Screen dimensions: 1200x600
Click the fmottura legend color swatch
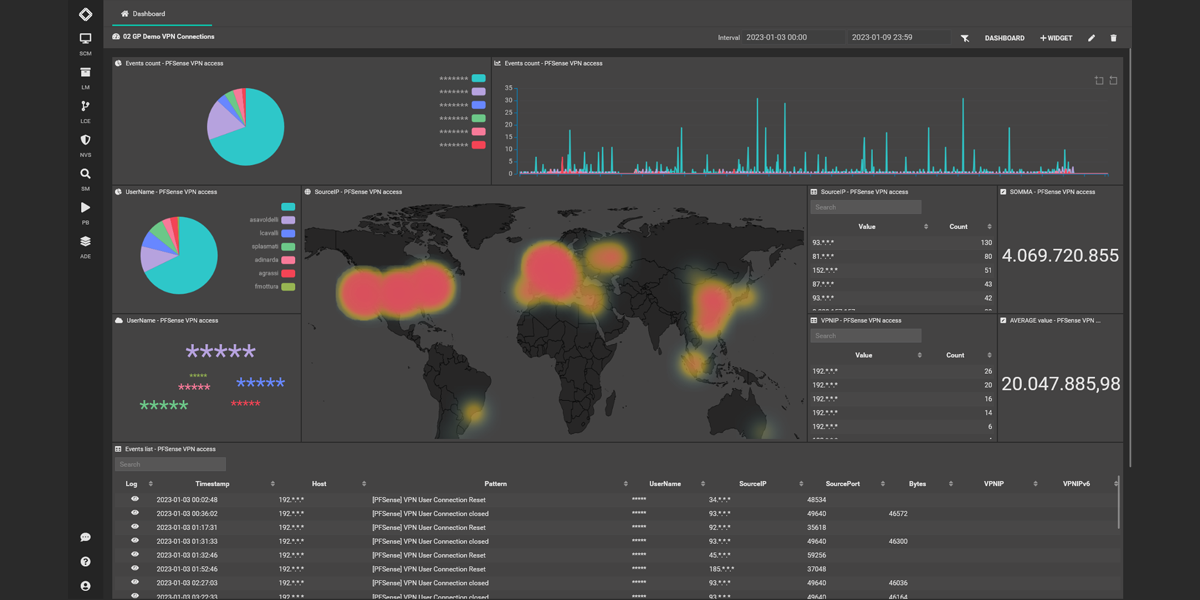pos(288,287)
